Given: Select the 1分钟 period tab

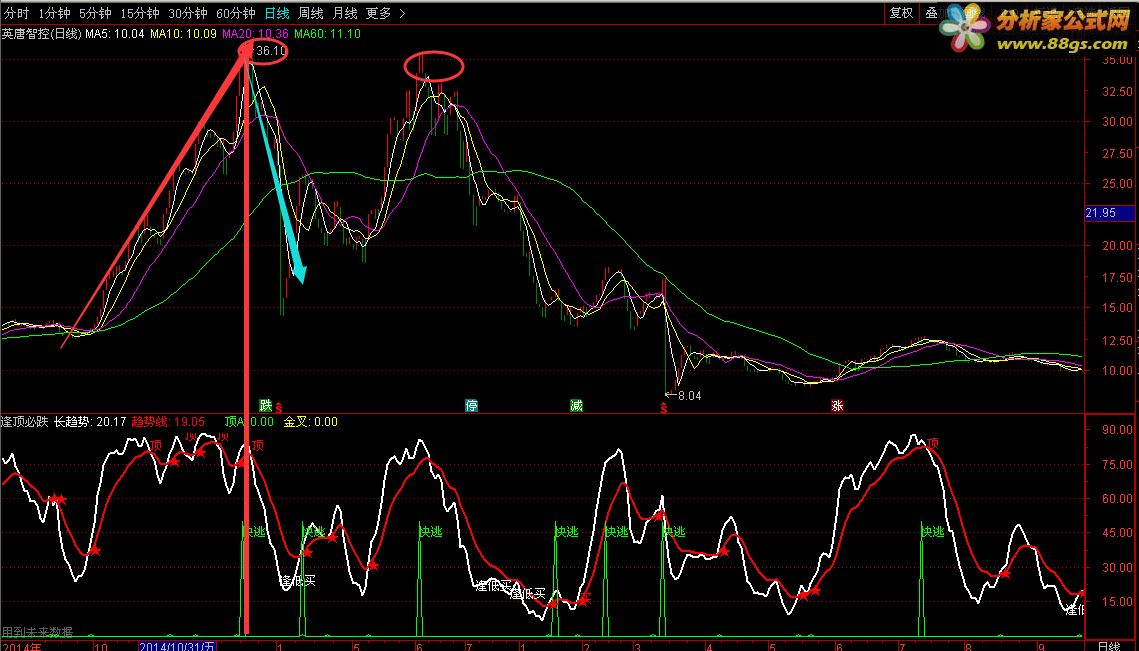Looking at the screenshot, I should pyautogui.click(x=54, y=13).
